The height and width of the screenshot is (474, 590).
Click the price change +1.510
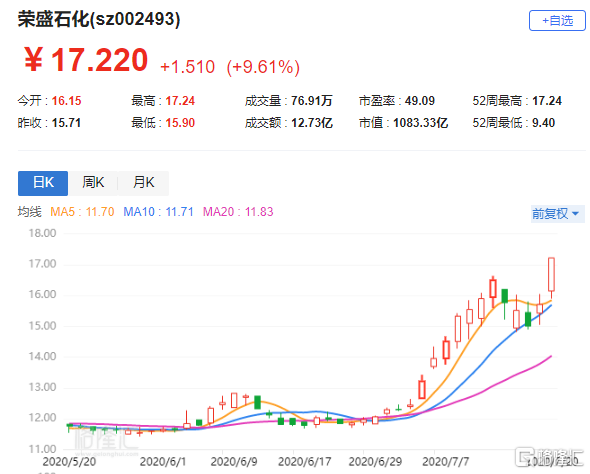coord(187,67)
